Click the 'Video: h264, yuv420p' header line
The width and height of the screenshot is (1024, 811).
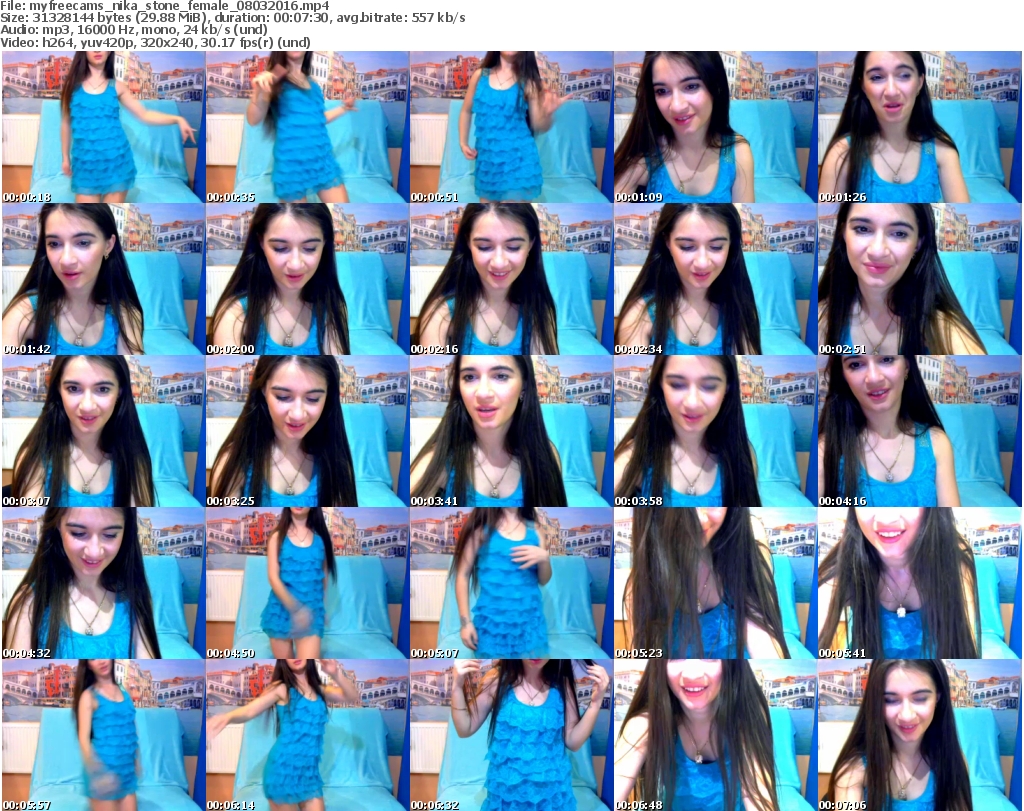[x=155, y=42]
